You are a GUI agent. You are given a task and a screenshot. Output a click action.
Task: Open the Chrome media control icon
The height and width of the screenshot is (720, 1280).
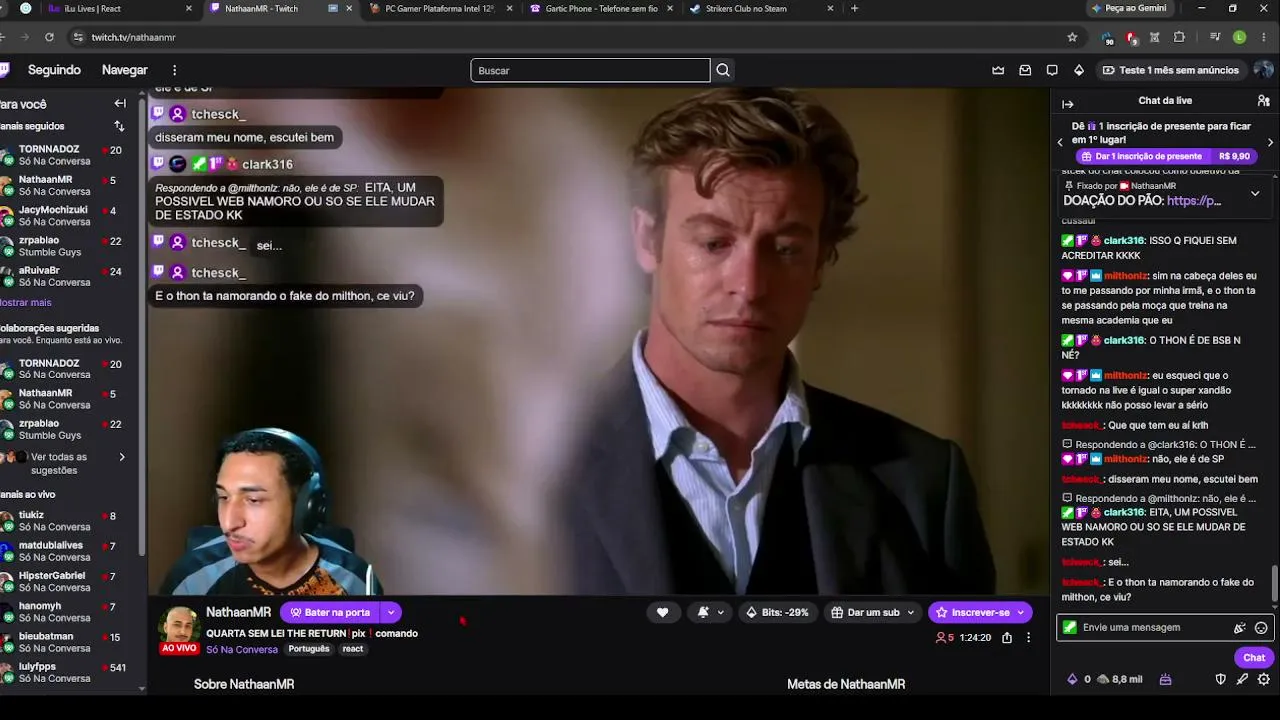click(x=1215, y=37)
